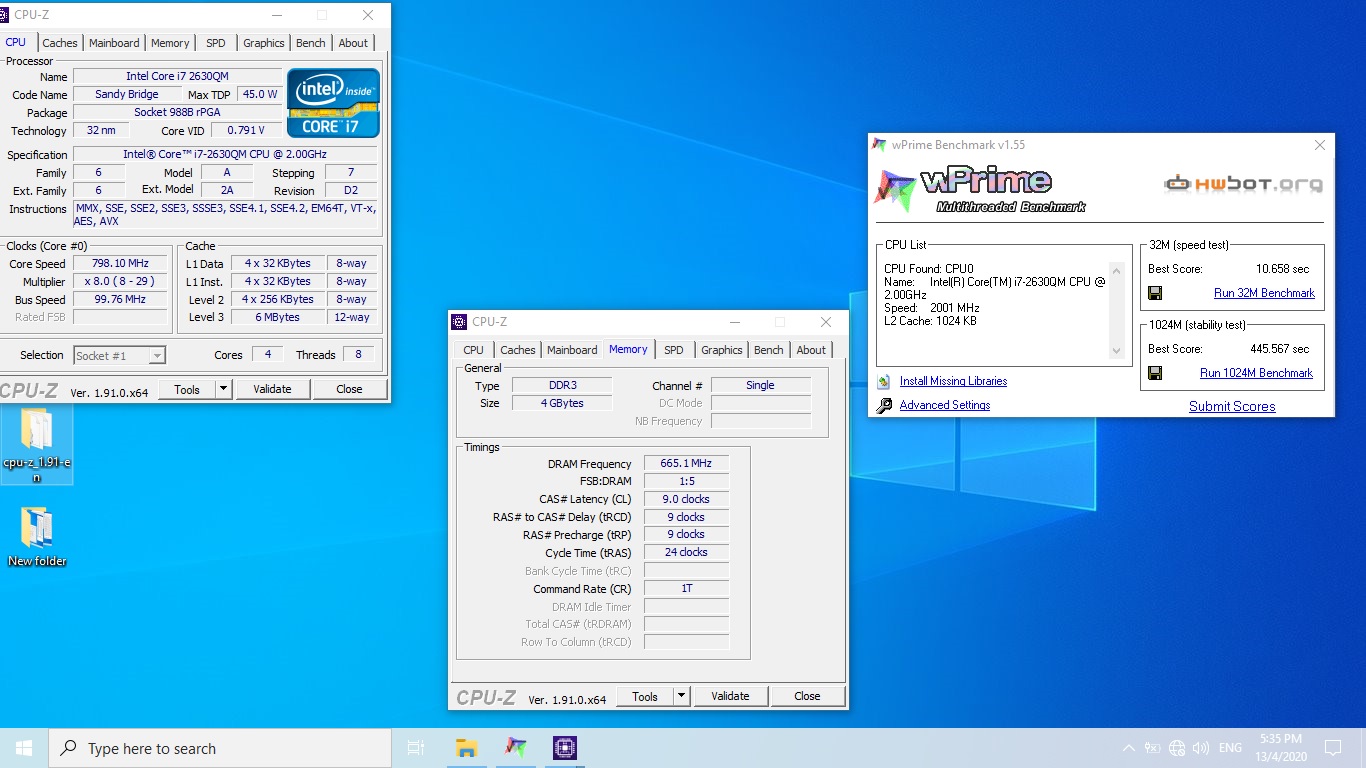1366x768 pixels.
Task: Open the SPD tab in the Memory window
Action: pos(674,350)
